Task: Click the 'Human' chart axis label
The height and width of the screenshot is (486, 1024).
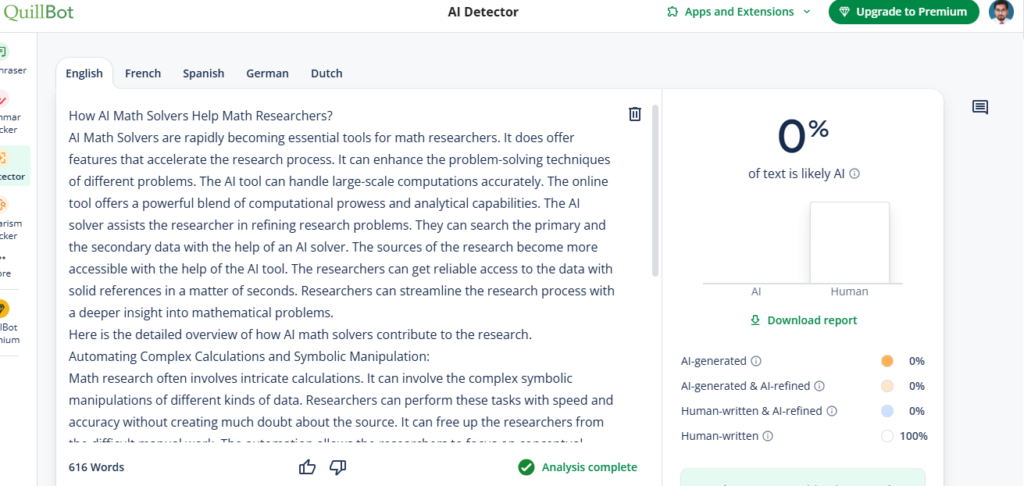Action: (x=849, y=292)
